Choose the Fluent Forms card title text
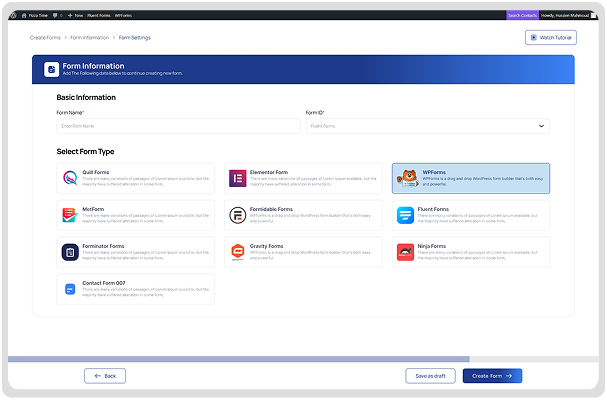Screen dimensions: 607x400 click(x=433, y=209)
